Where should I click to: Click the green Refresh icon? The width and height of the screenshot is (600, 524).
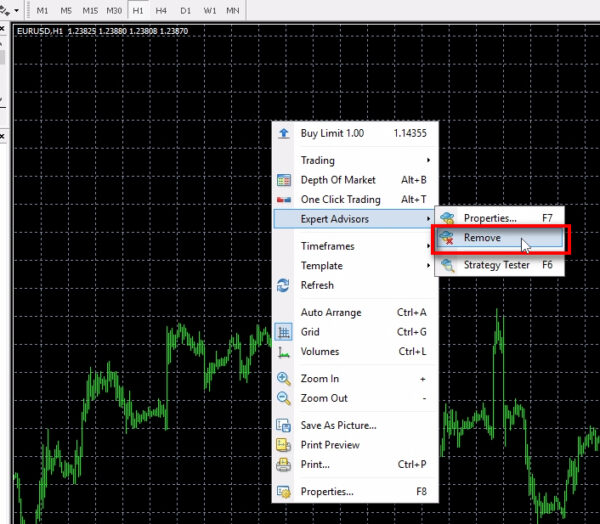[284, 286]
